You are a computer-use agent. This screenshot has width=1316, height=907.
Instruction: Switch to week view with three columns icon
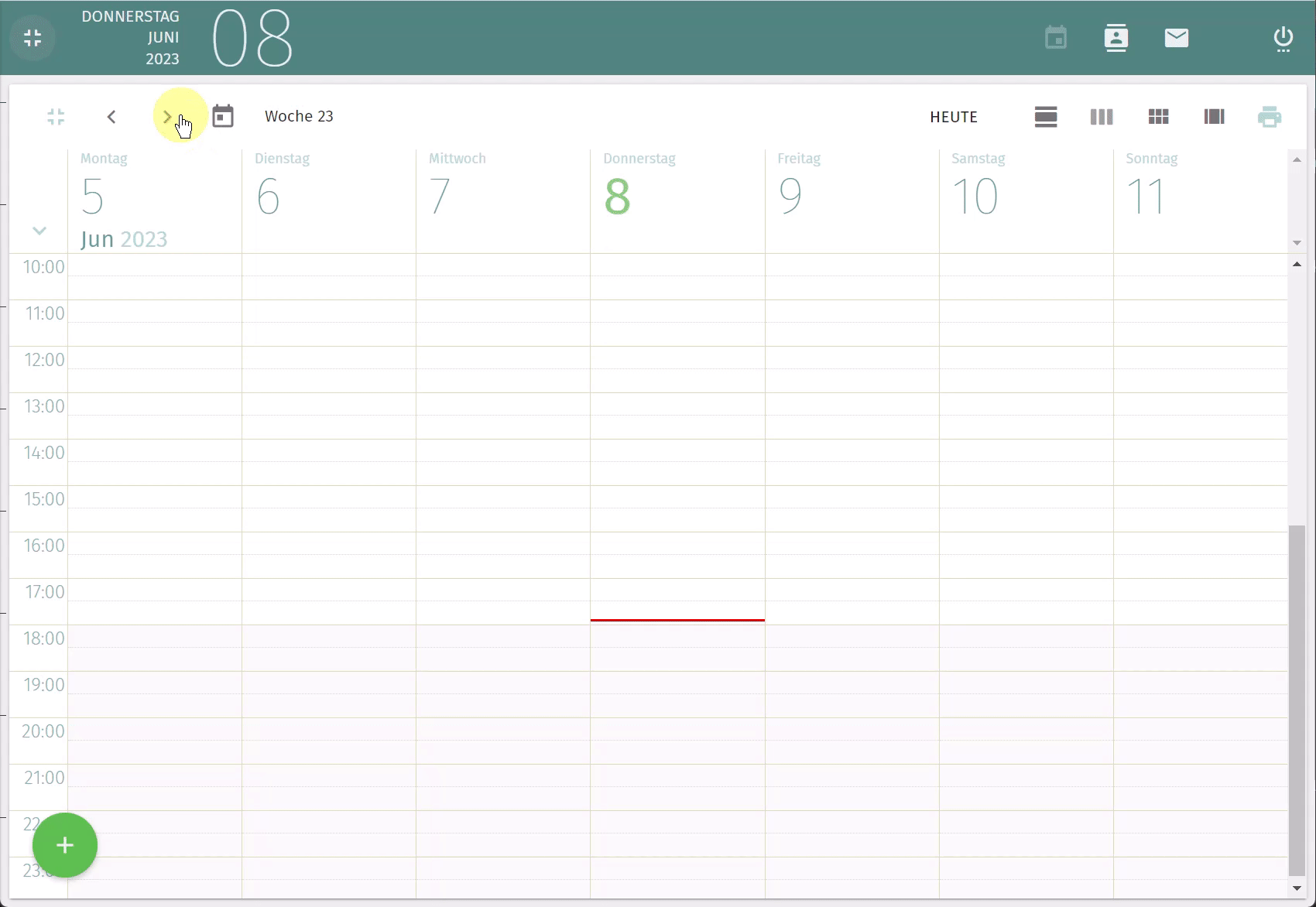click(1101, 117)
